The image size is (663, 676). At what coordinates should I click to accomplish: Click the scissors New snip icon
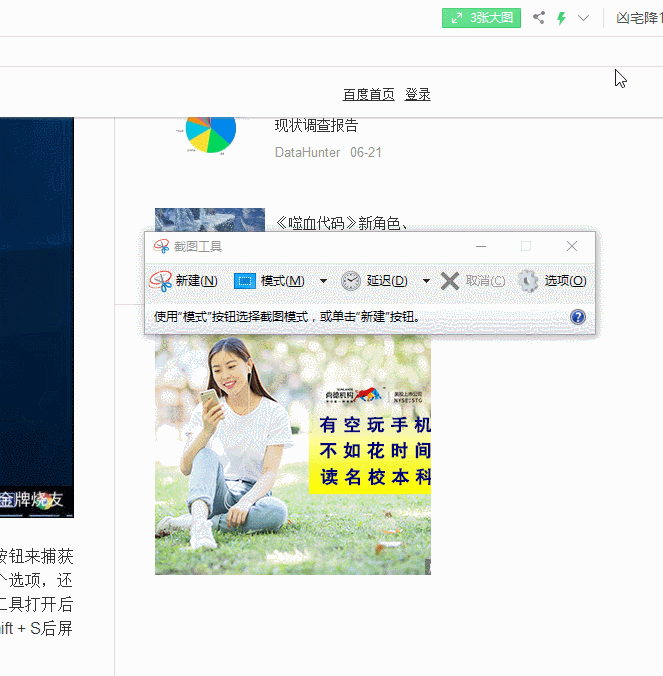tap(161, 281)
